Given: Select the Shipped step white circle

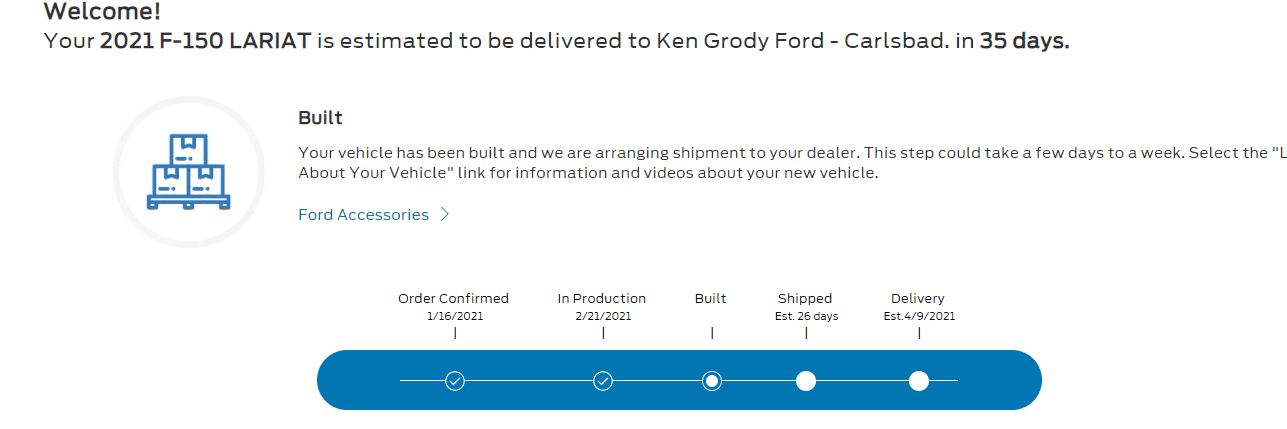Looking at the screenshot, I should coord(806,381).
